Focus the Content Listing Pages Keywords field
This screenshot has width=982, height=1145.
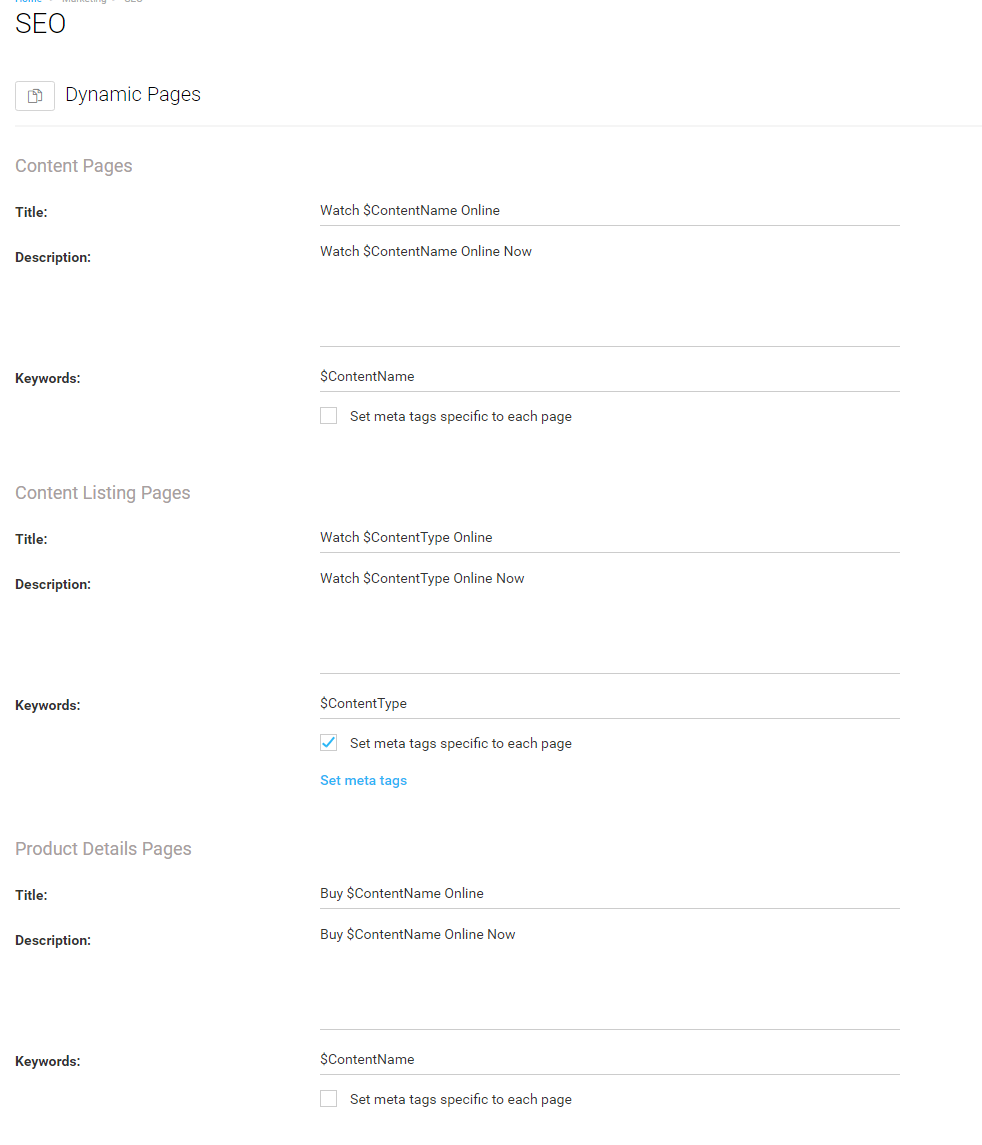click(x=610, y=704)
